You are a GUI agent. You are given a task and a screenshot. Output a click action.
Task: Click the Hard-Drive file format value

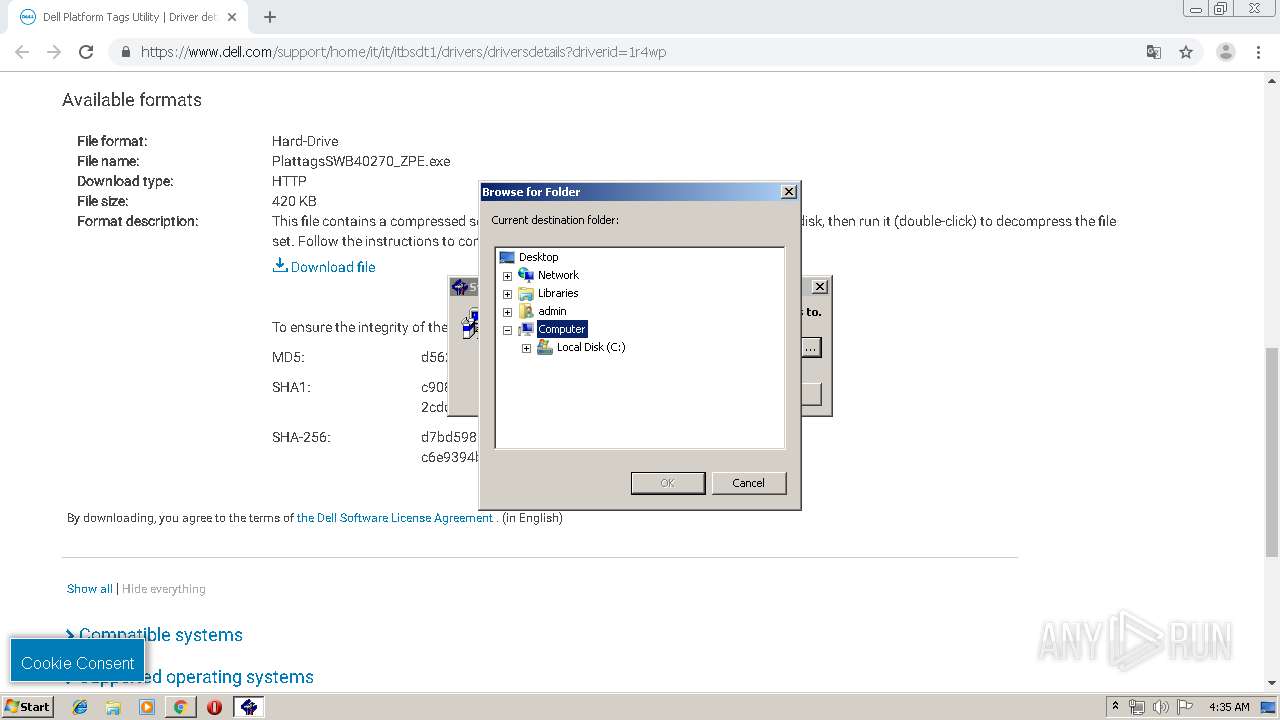click(305, 141)
